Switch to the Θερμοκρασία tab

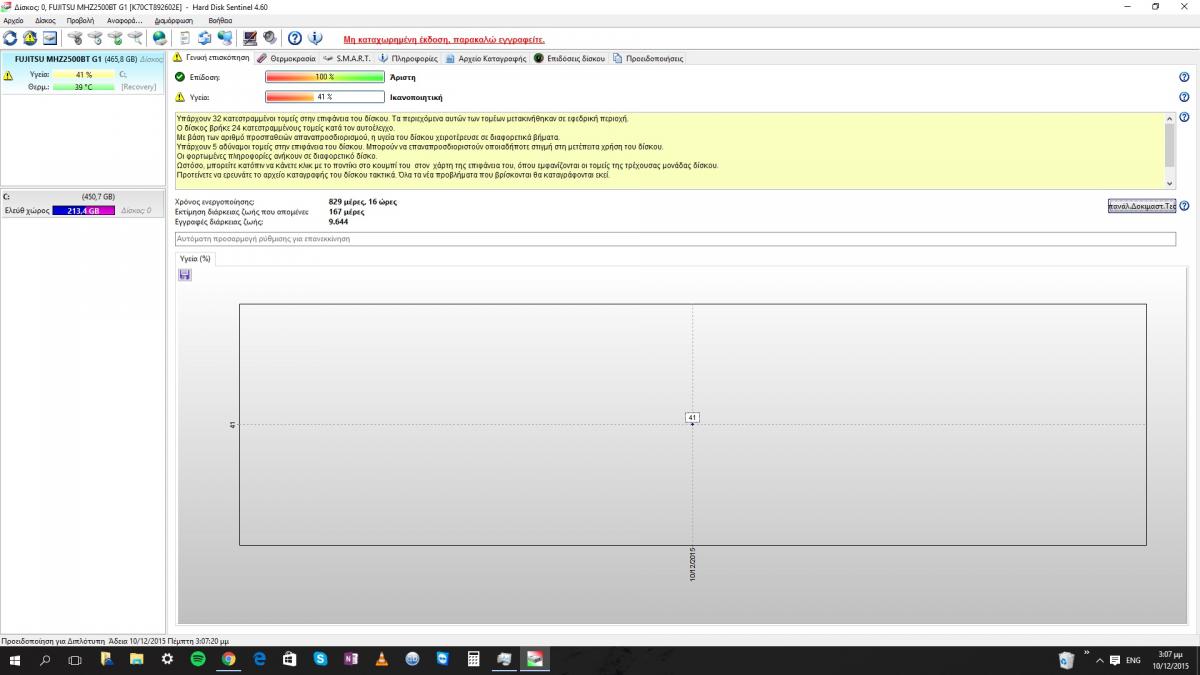point(285,59)
